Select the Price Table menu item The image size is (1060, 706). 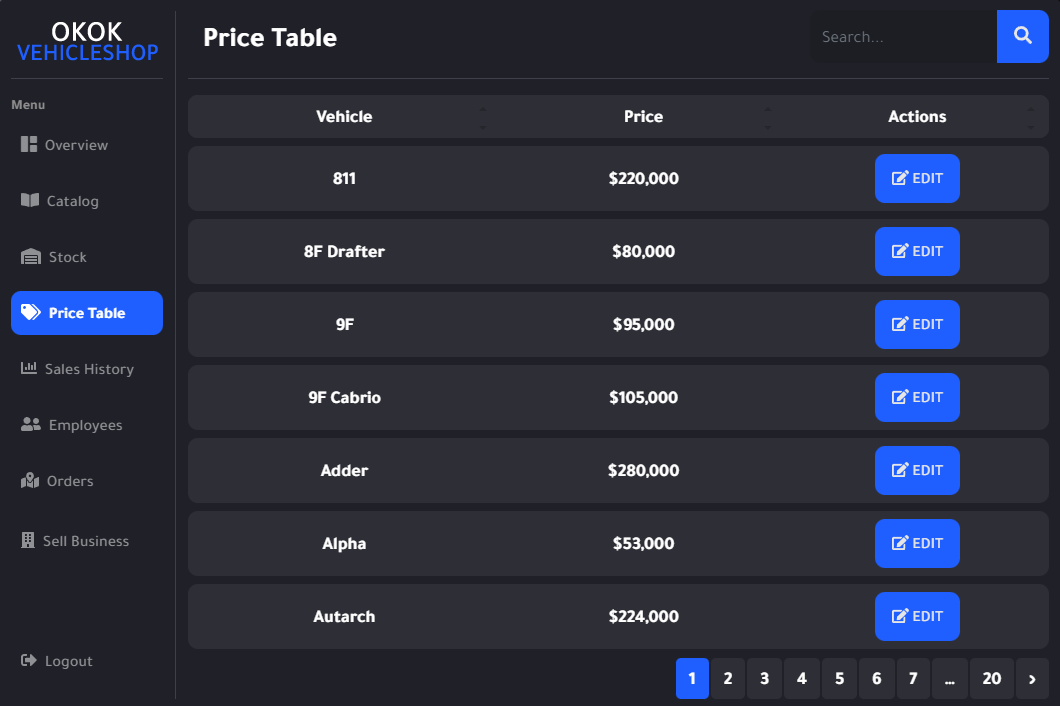click(x=87, y=313)
